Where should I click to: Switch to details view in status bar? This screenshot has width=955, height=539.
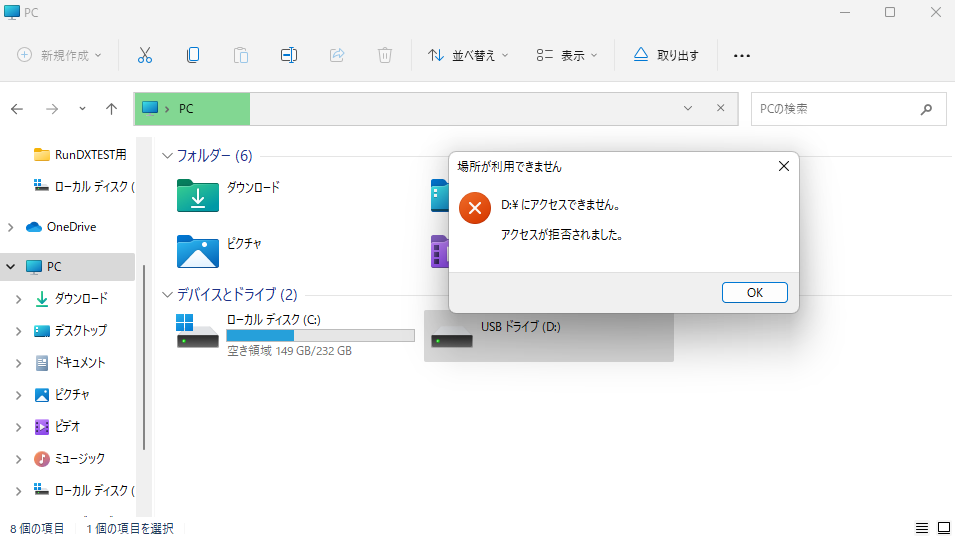point(921,528)
